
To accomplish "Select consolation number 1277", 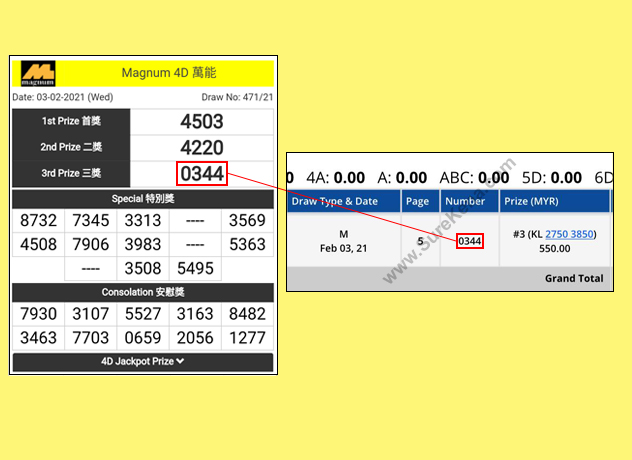I will (x=247, y=338).
